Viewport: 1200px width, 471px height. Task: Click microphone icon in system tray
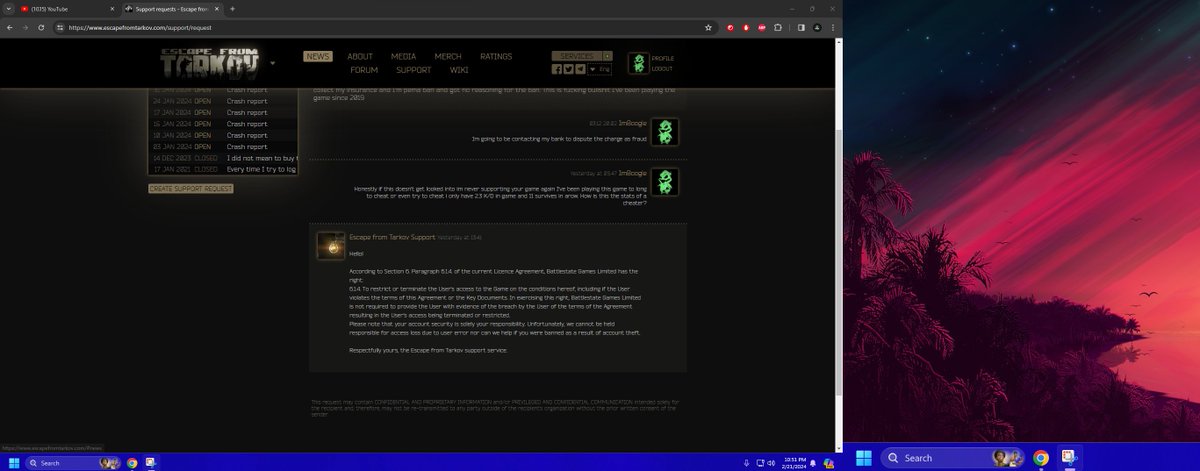tap(747, 463)
